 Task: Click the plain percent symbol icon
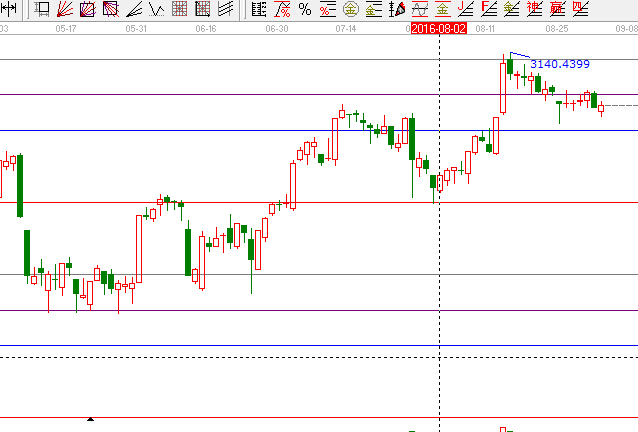pos(304,9)
